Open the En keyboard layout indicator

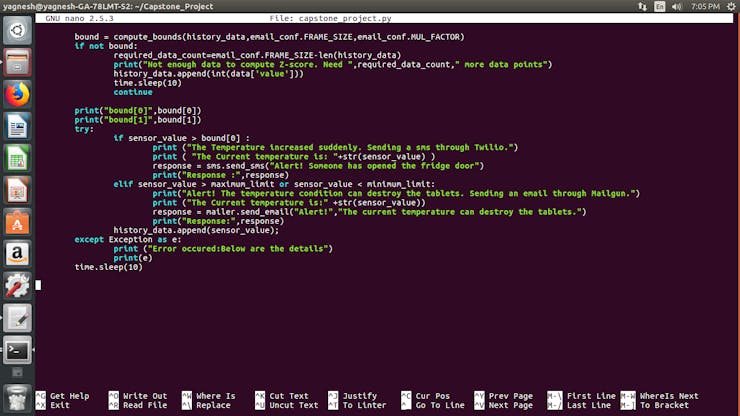660,6
